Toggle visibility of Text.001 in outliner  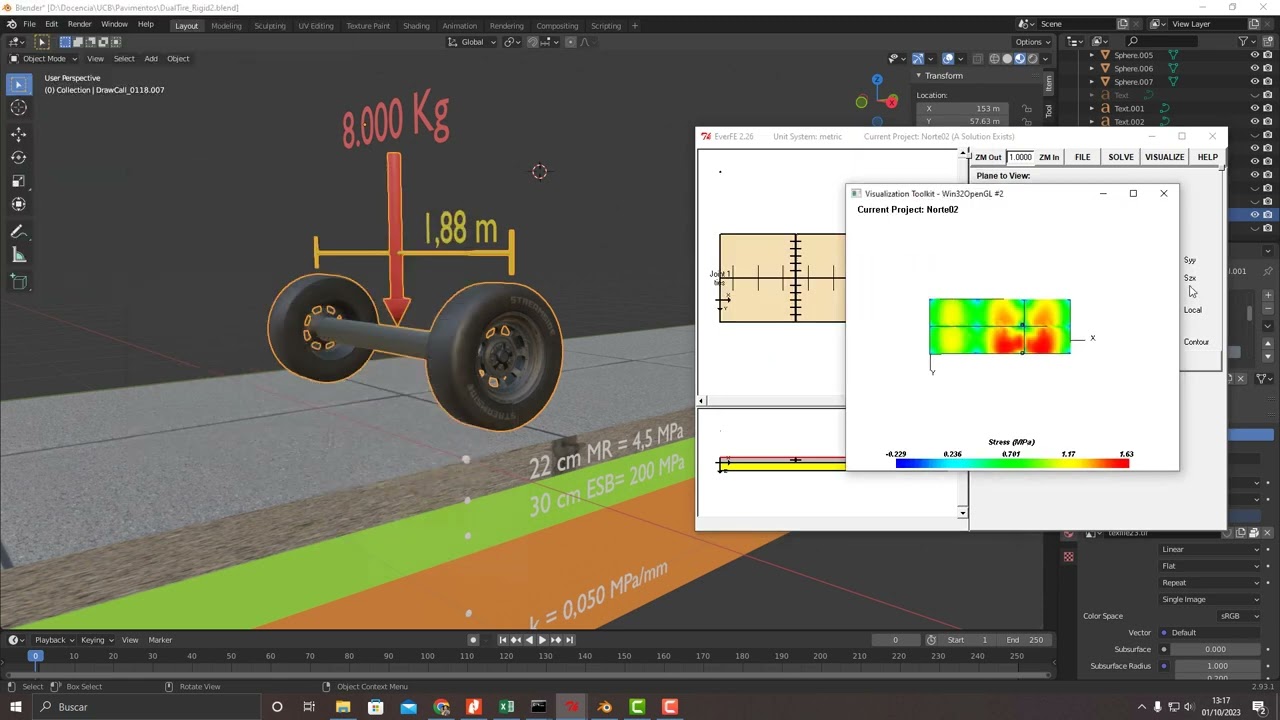(x=1254, y=108)
